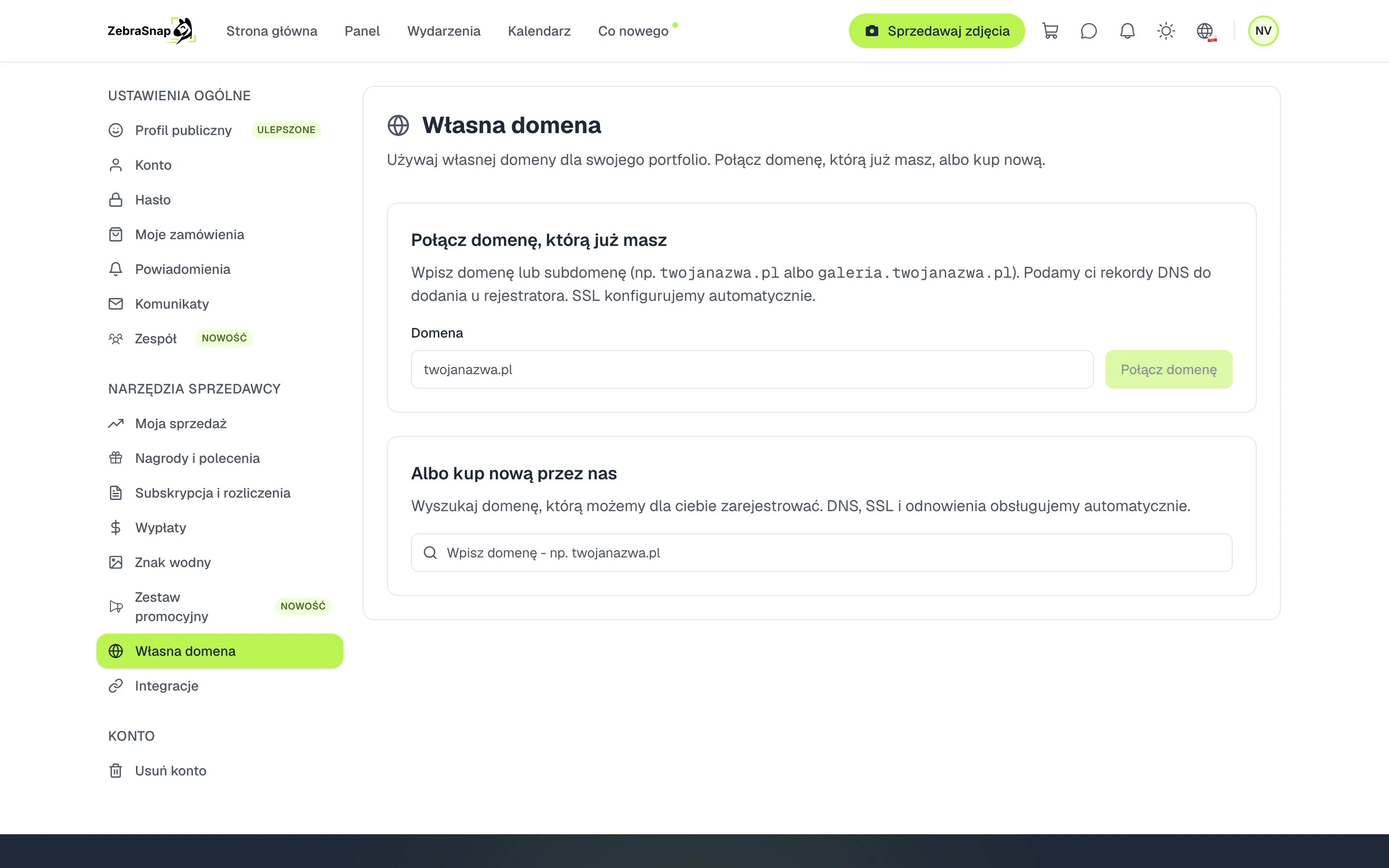Open the Usuń konto label

(x=170, y=771)
